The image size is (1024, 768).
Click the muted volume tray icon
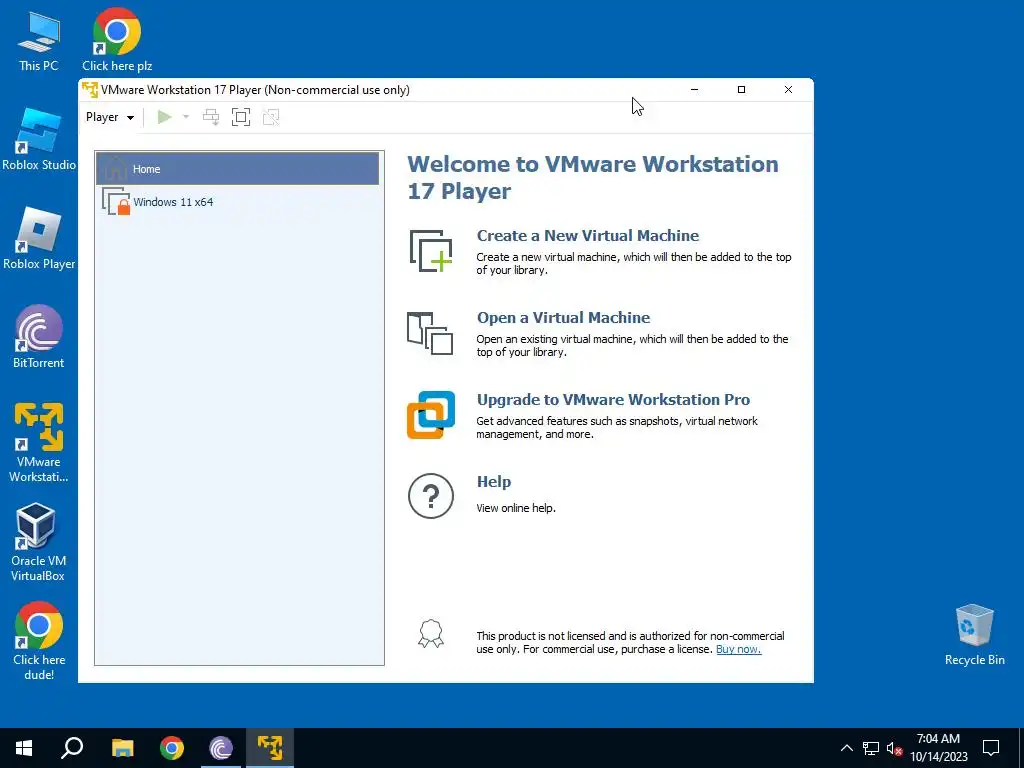pyautogui.click(x=894, y=748)
